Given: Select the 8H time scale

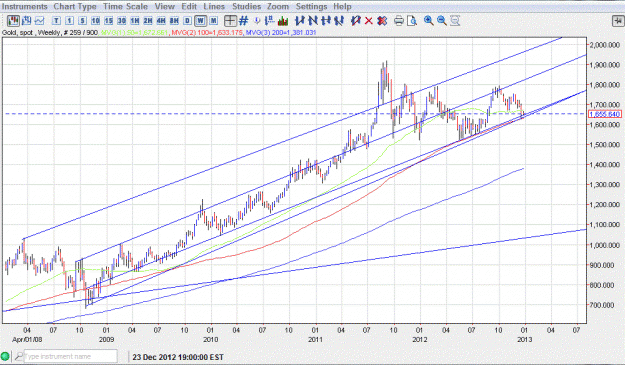Looking at the screenshot, I should [174, 21].
